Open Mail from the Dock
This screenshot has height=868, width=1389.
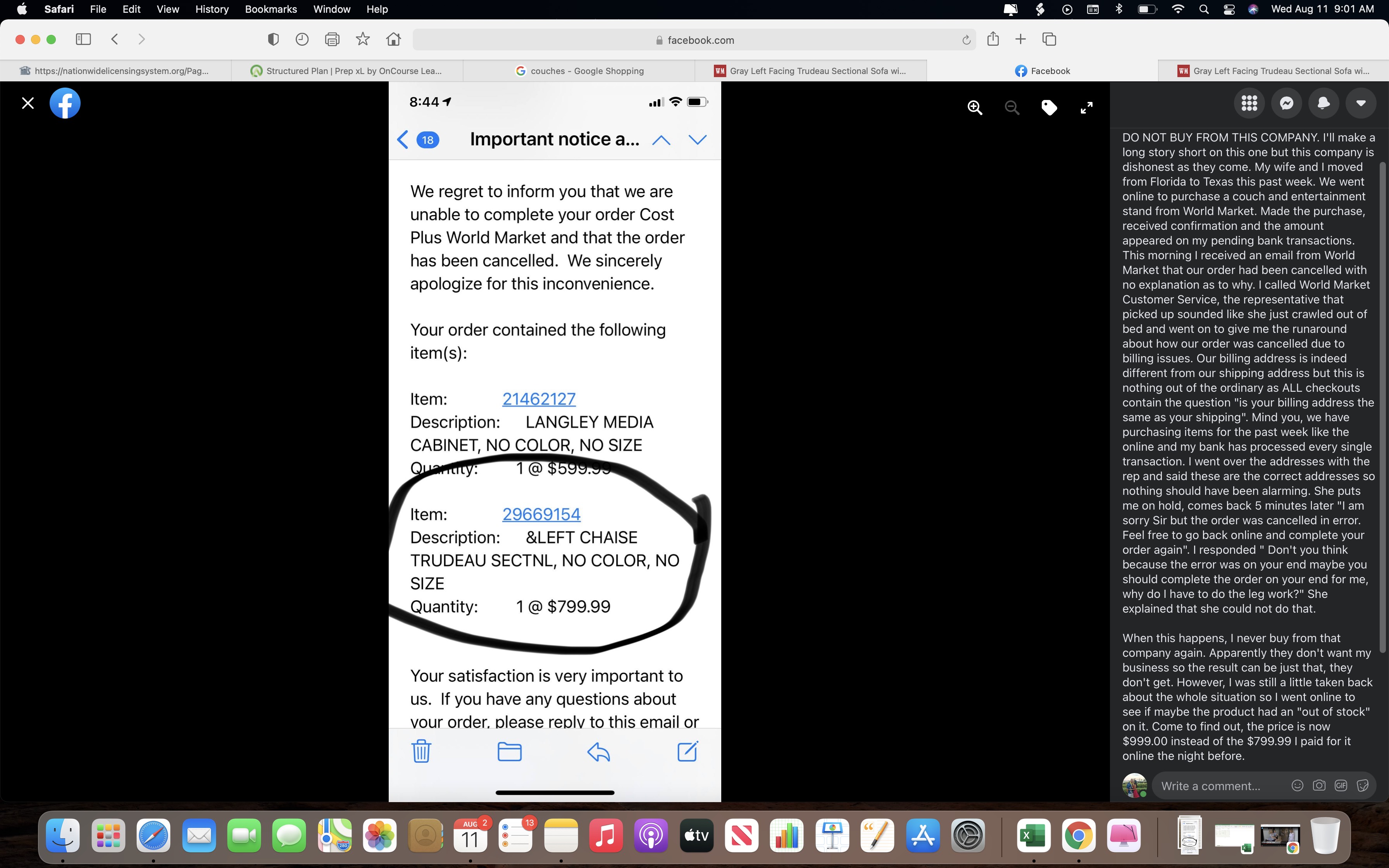198,836
